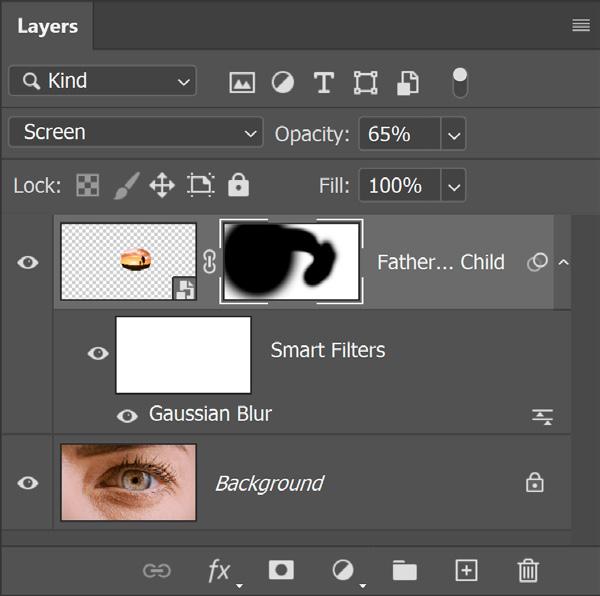
Task: Filter for adjustment layers icon
Action: [283, 82]
